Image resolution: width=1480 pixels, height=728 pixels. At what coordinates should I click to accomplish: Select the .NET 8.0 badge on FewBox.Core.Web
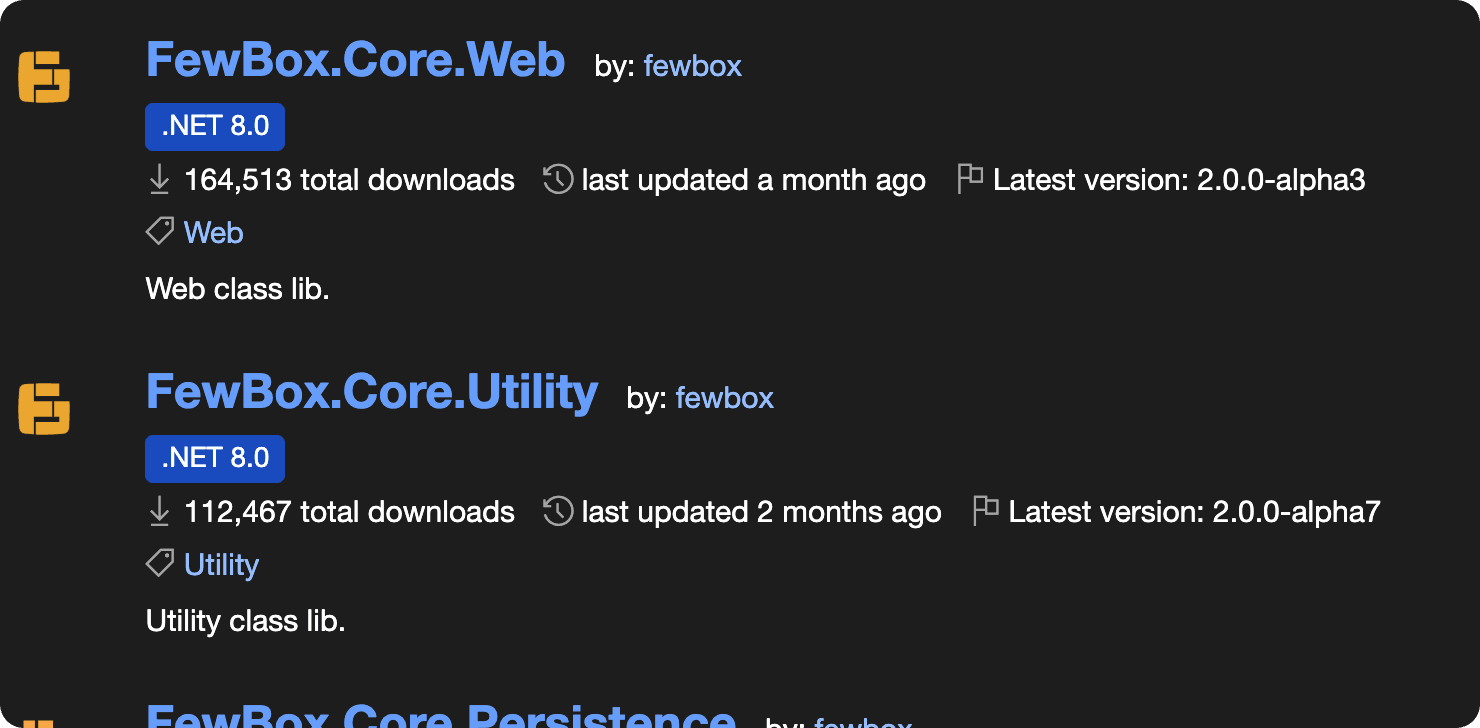coord(214,126)
